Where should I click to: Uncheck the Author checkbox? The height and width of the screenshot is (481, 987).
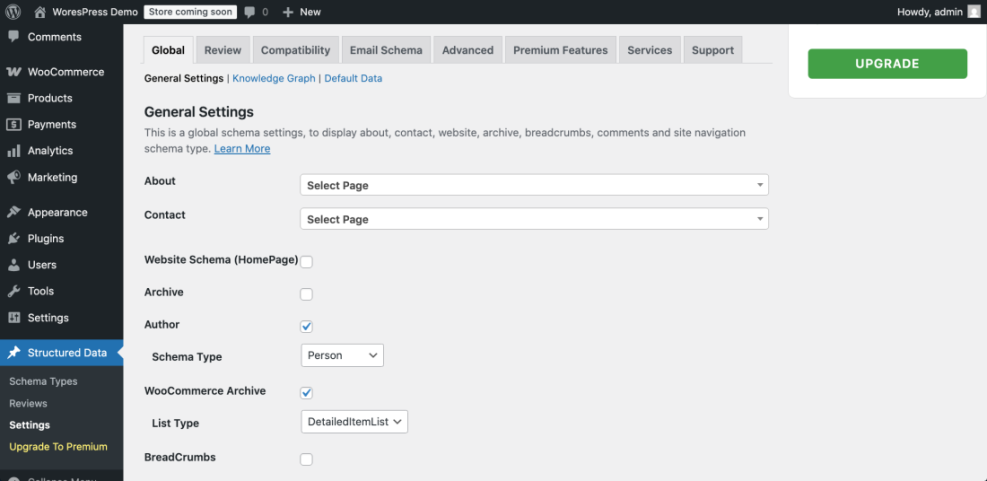pyautogui.click(x=307, y=326)
